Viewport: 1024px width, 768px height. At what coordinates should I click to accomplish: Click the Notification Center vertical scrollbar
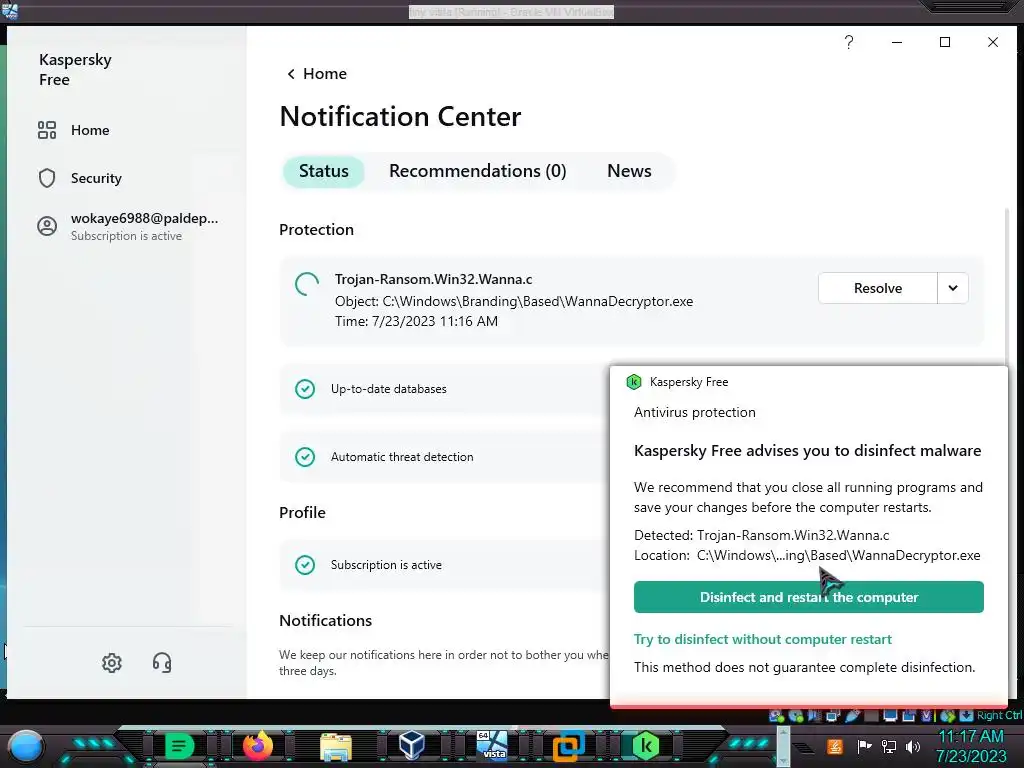(1006, 287)
